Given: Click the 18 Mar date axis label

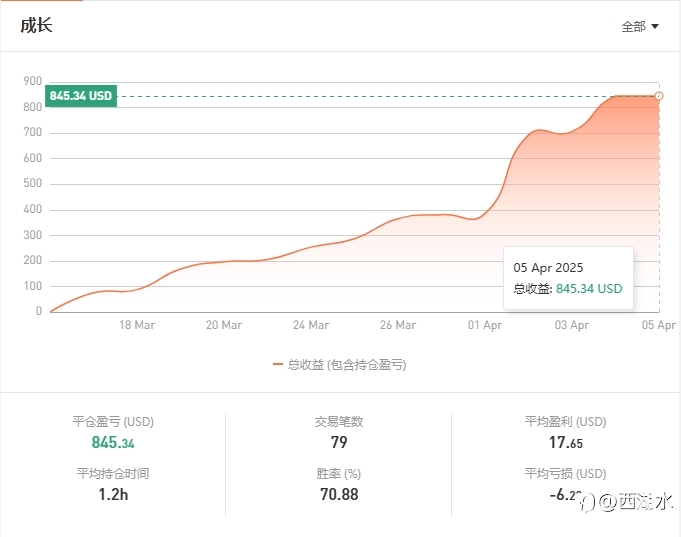Looking at the screenshot, I should tap(137, 325).
